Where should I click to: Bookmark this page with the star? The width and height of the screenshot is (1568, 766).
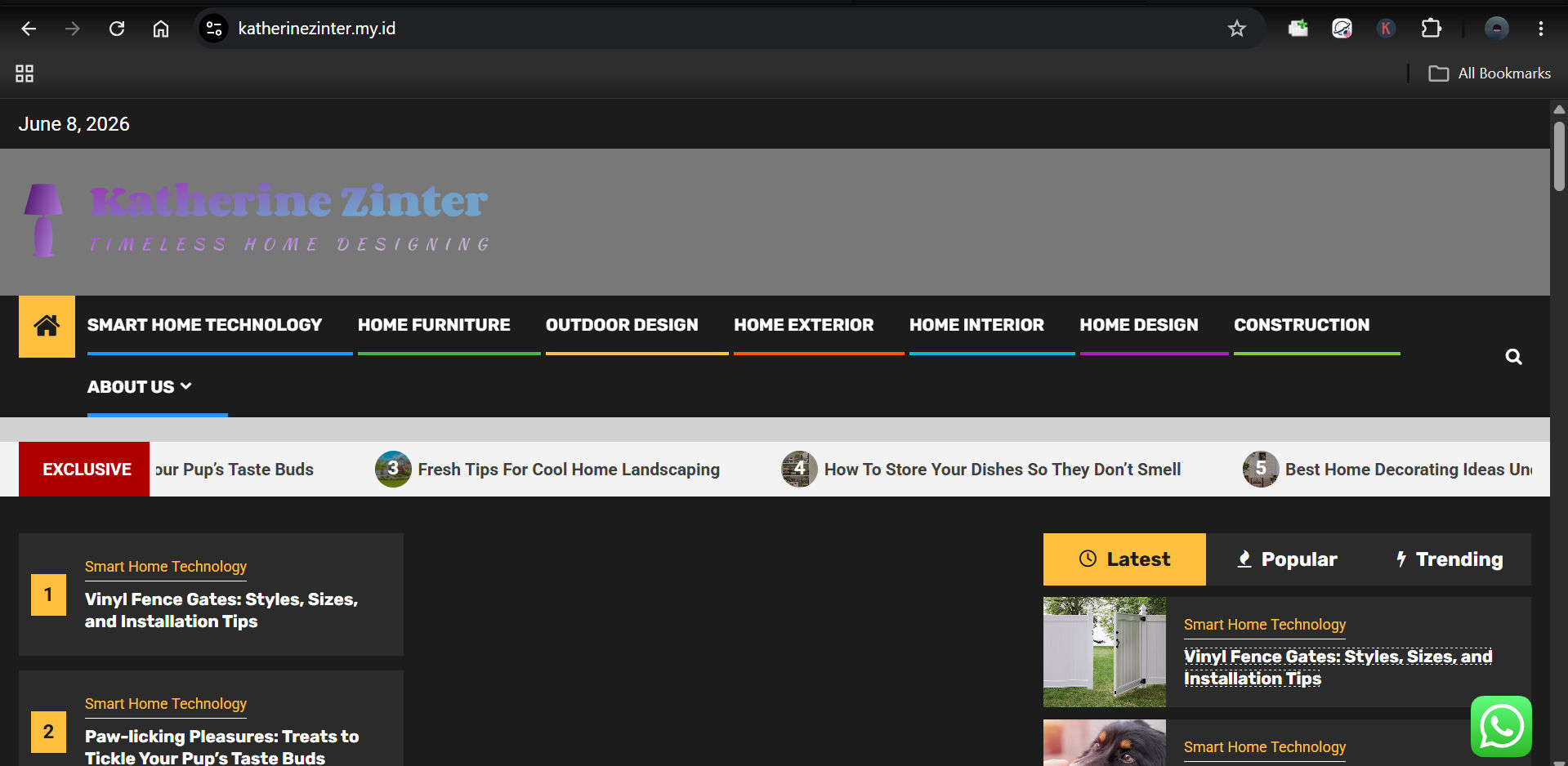click(x=1236, y=29)
